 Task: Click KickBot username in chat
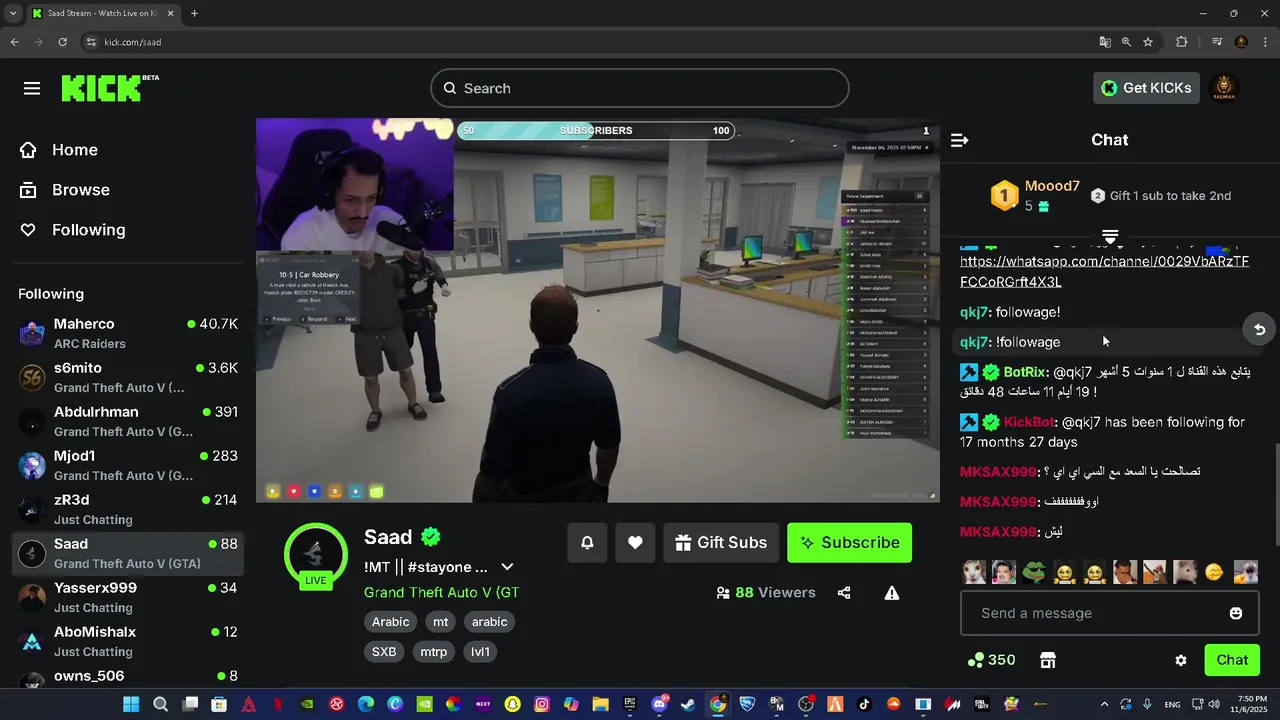[1028, 422]
